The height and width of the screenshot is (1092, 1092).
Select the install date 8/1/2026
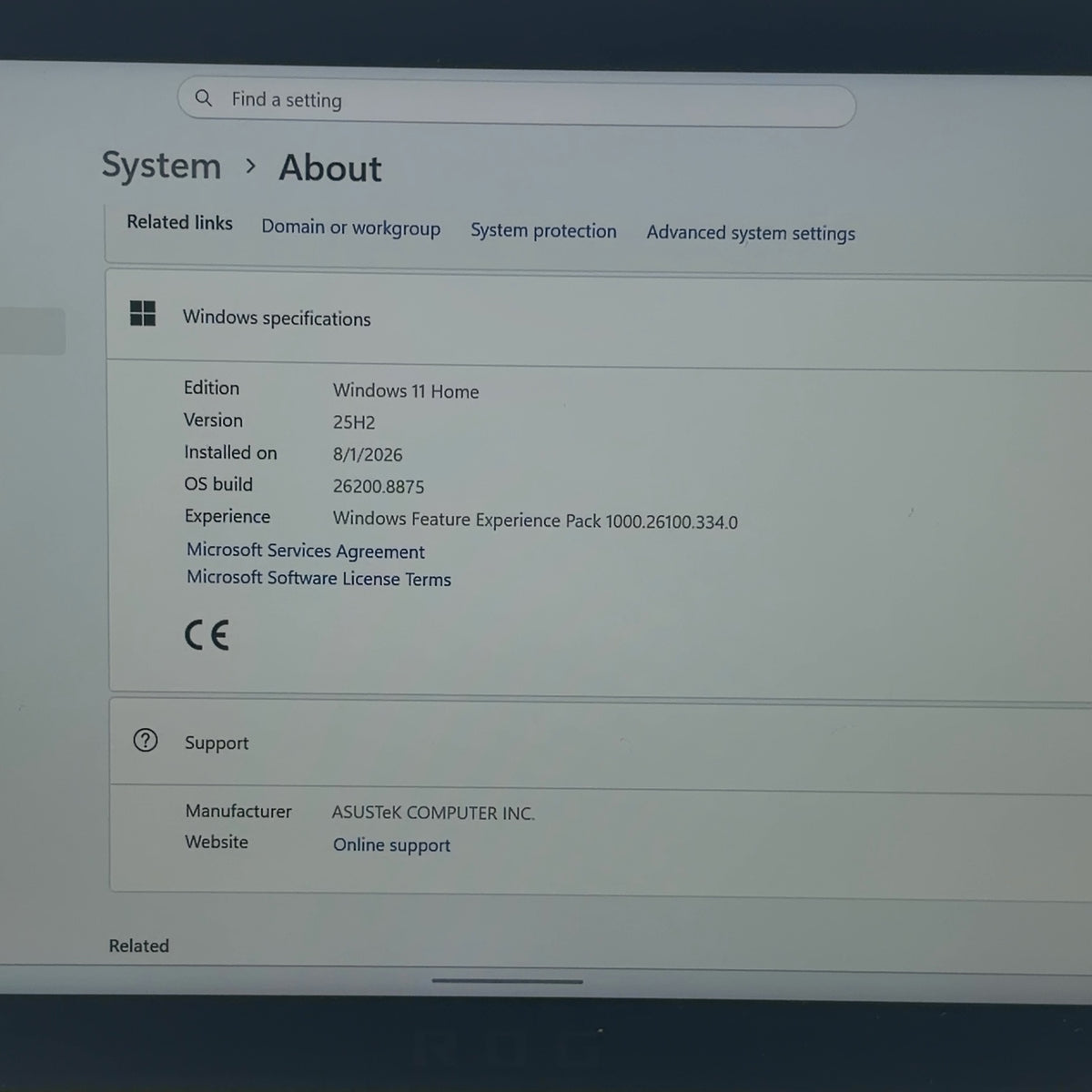coord(368,454)
